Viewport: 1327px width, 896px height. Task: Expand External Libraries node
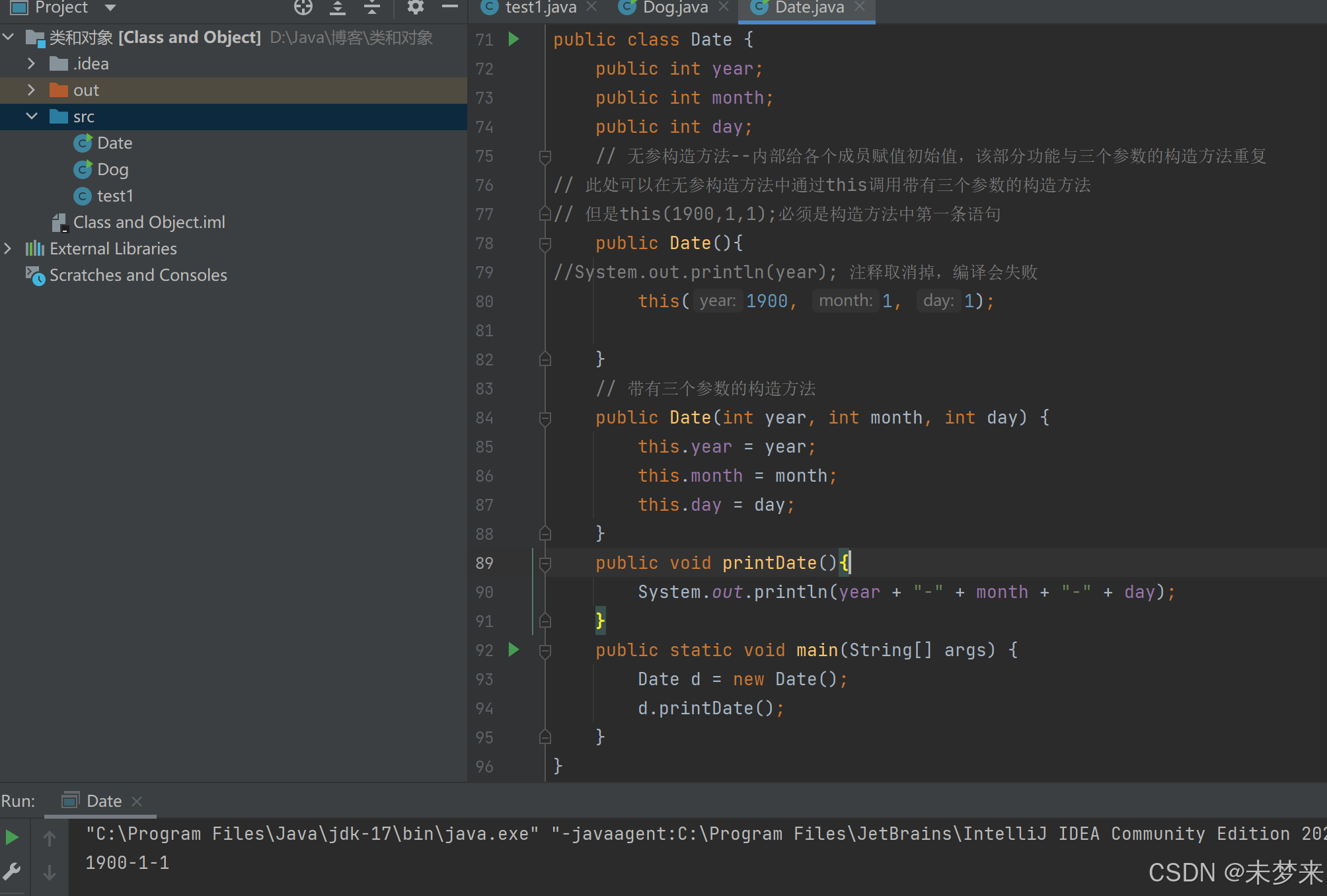[8, 248]
